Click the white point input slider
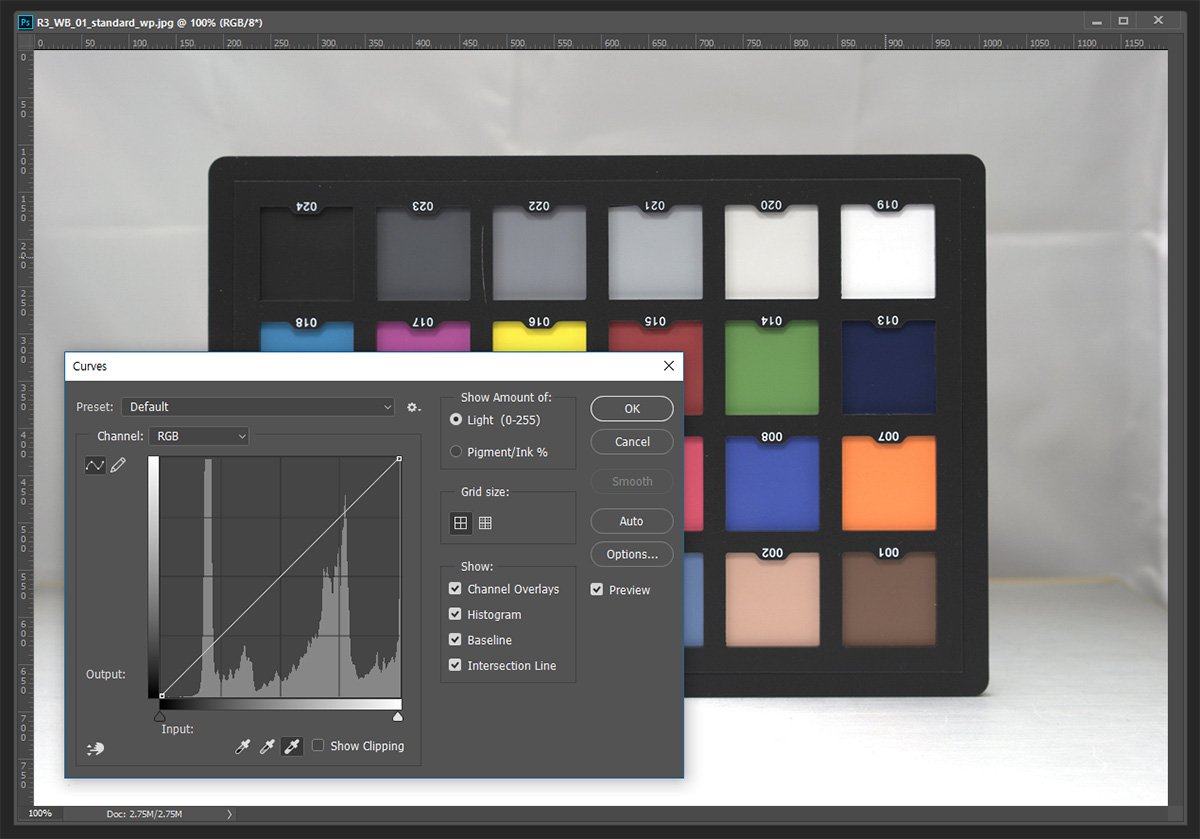 click(x=398, y=717)
